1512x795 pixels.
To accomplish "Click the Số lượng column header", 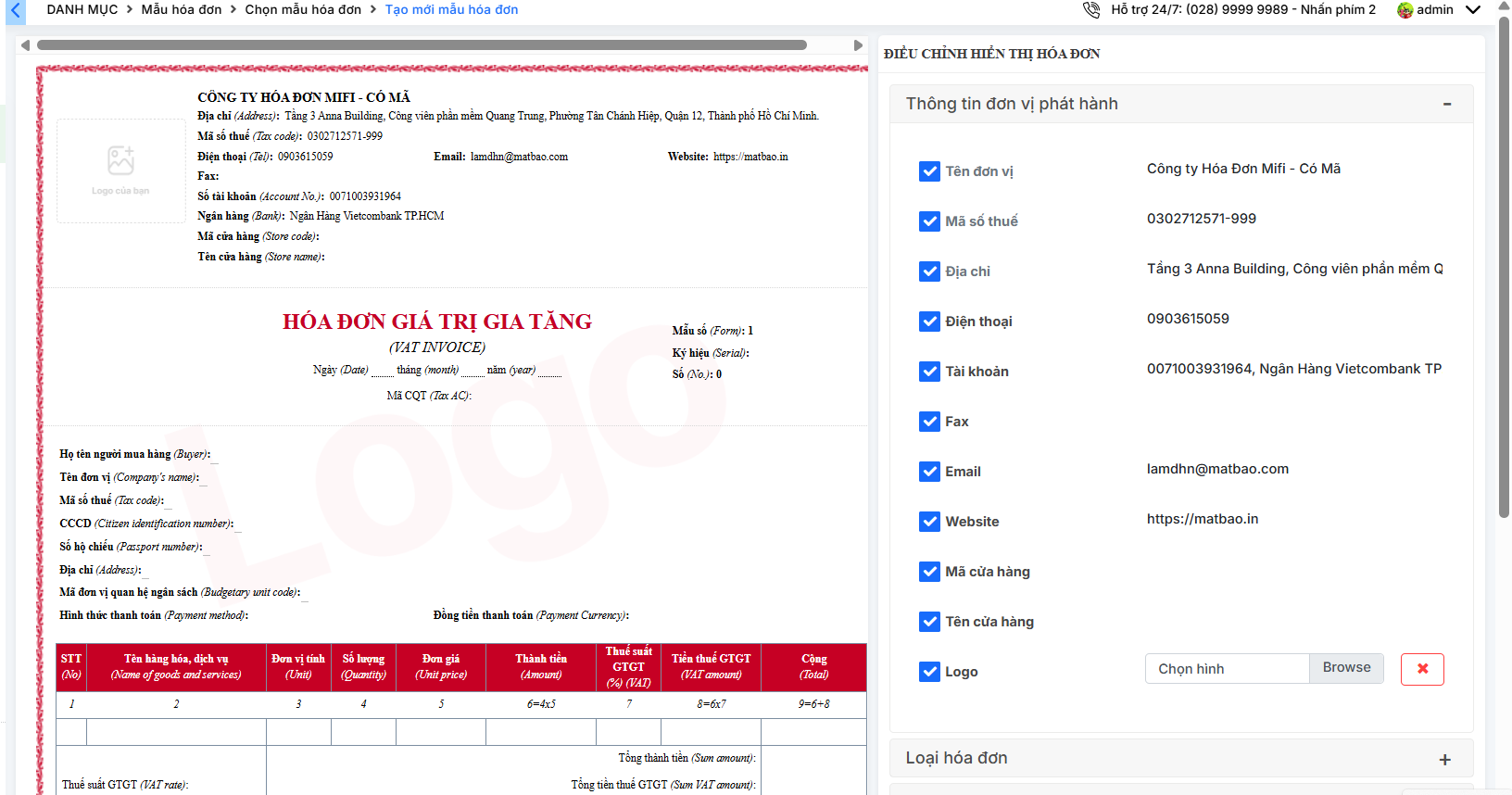I will [363, 667].
